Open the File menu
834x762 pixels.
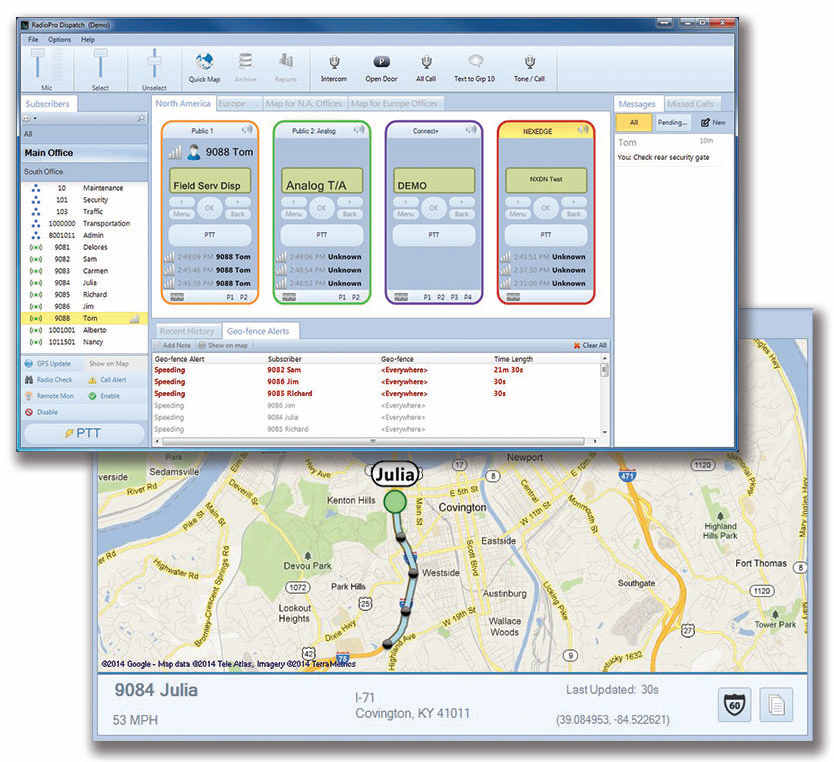33,39
